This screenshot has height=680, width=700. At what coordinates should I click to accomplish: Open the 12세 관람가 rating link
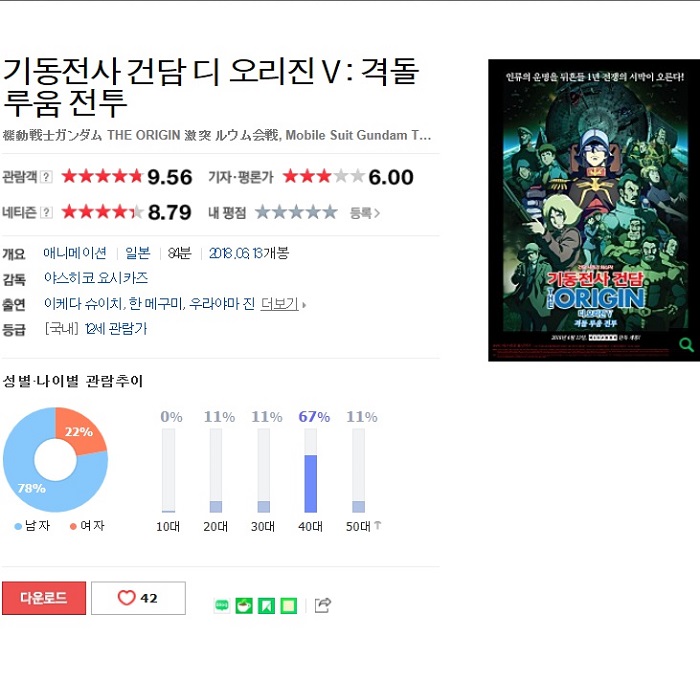[x=116, y=329]
